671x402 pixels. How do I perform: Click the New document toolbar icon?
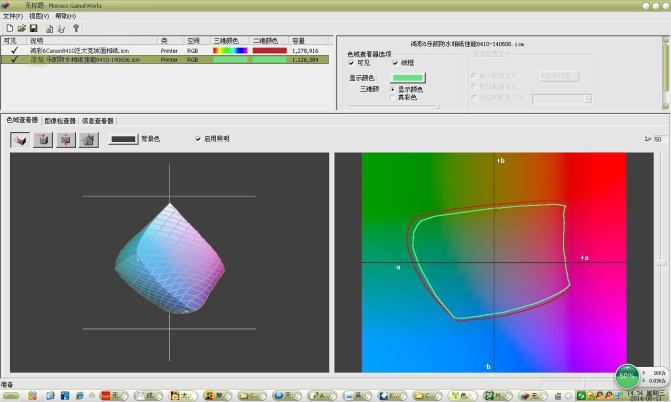[9, 28]
